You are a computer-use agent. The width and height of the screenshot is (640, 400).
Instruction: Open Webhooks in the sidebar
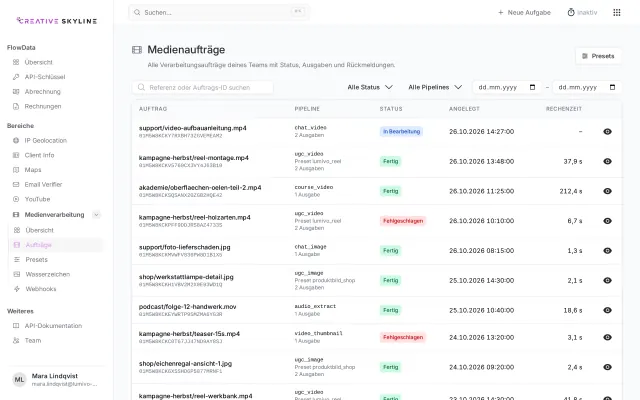tap(41, 289)
